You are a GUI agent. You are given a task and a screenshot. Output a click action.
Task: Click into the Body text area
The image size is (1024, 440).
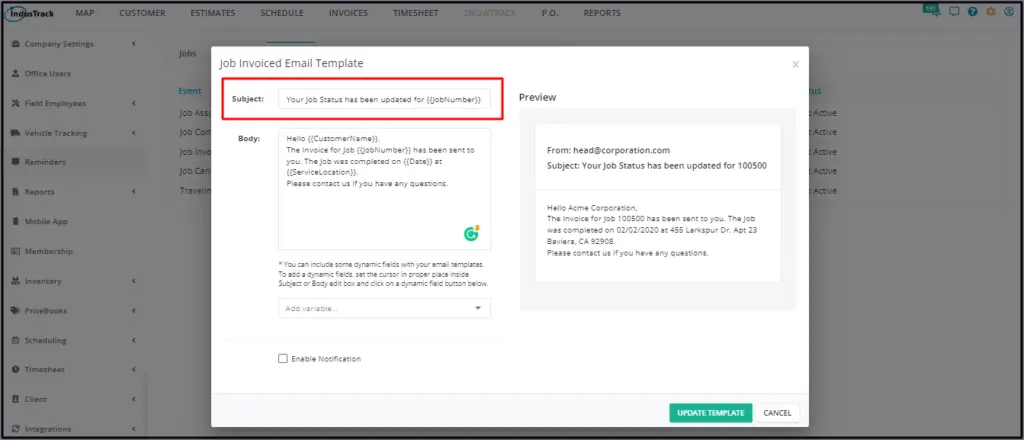point(384,189)
